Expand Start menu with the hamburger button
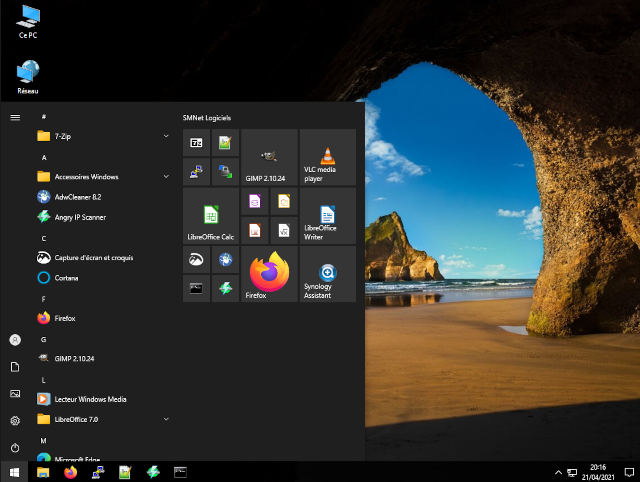Screen dimensions: 640x482 pyautogui.click(x=15, y=118)
